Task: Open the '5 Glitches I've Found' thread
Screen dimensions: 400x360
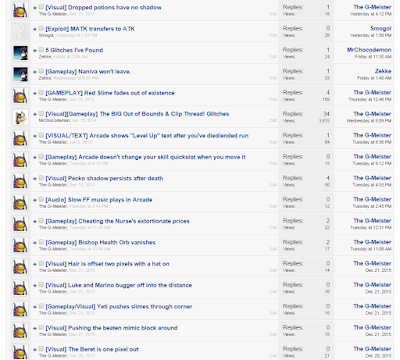Action: pos(74,50)
